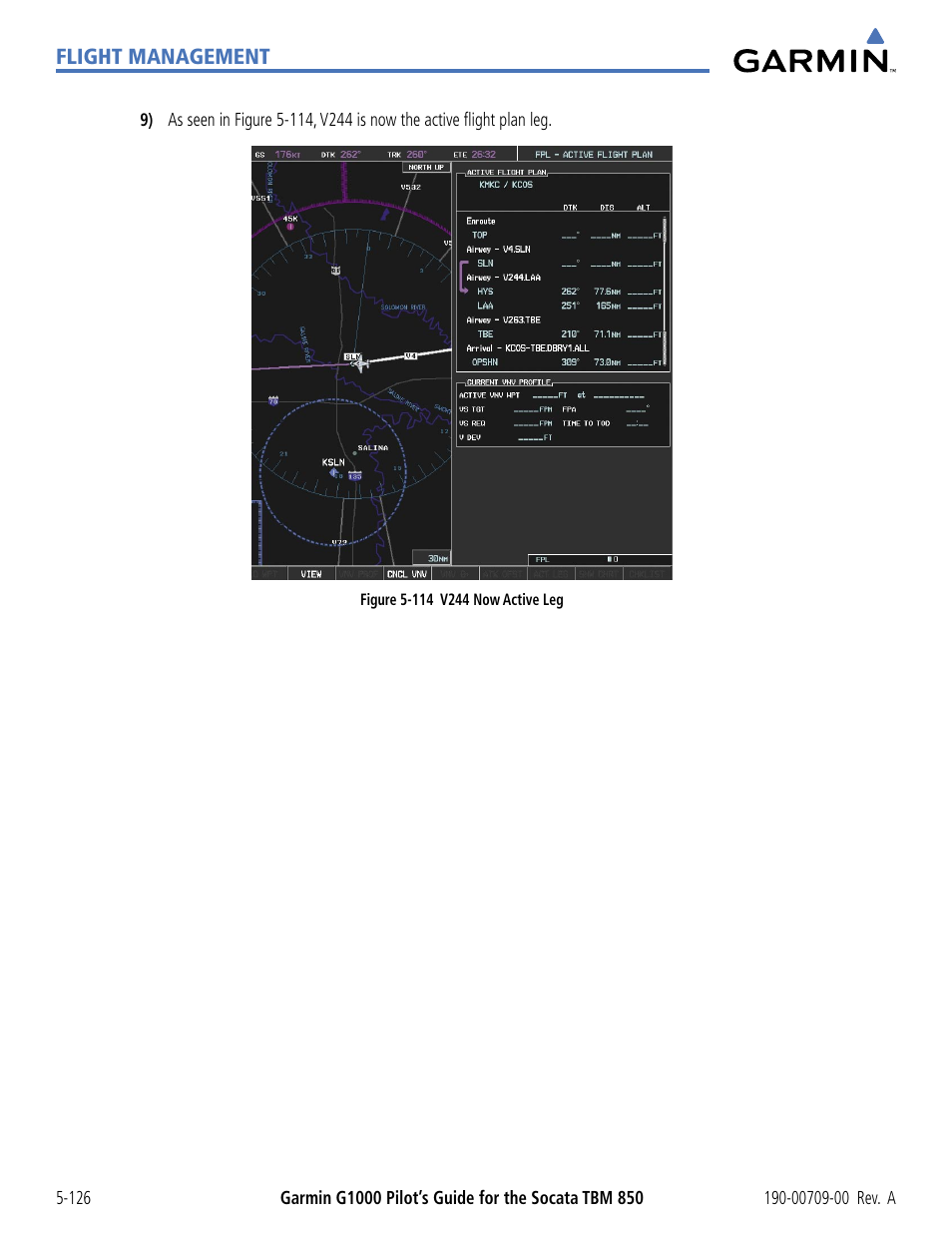Click the DTK 262° readout in top bar
The height and width of the screenshot is (1233, 952).
click(x=341, y=155)
